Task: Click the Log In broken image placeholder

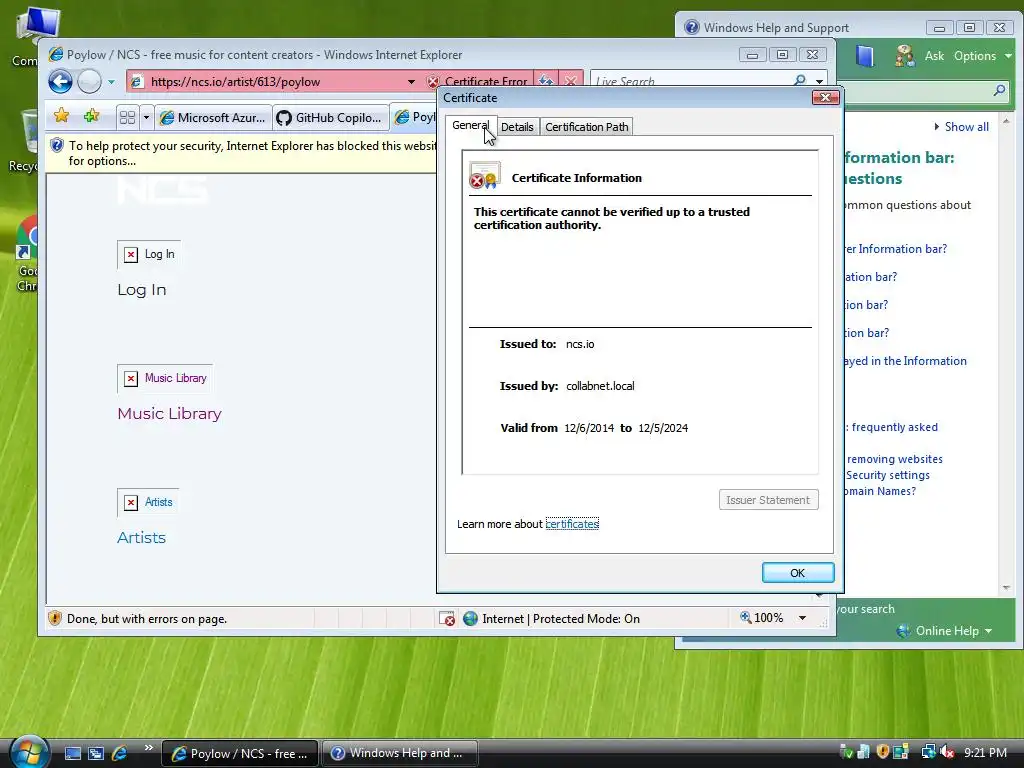Action: tap(149, 254)
